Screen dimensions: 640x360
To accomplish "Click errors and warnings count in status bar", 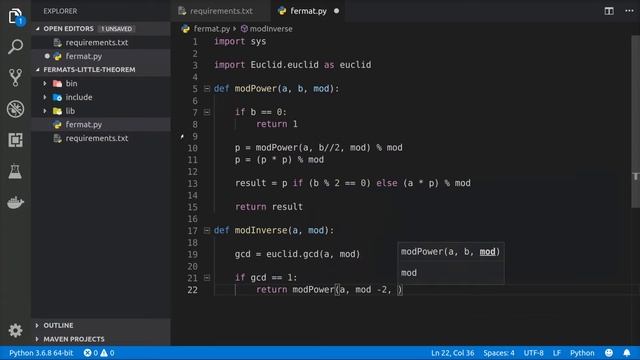I will [x=99, y=353].
